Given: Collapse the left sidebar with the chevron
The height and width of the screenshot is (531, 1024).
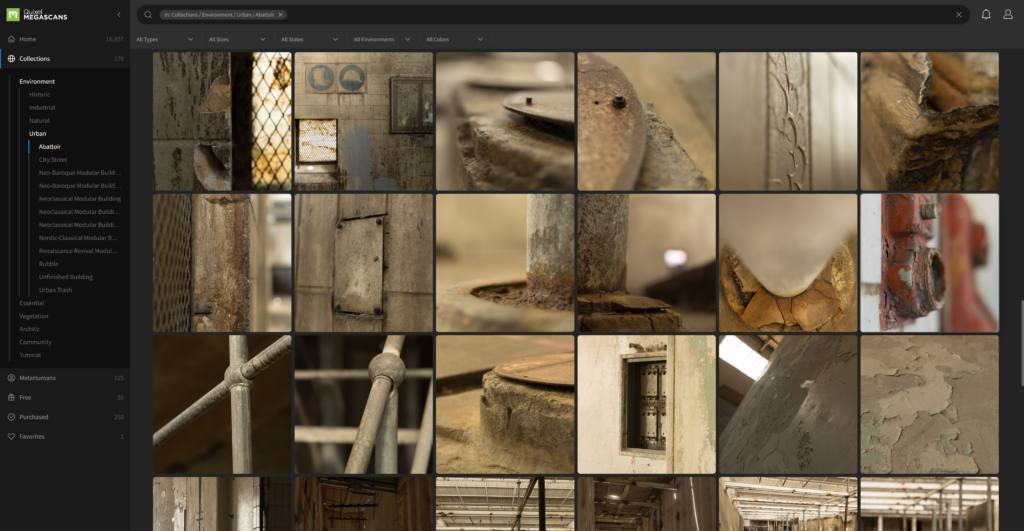Looking at the screenshot, I should [118, 14].
